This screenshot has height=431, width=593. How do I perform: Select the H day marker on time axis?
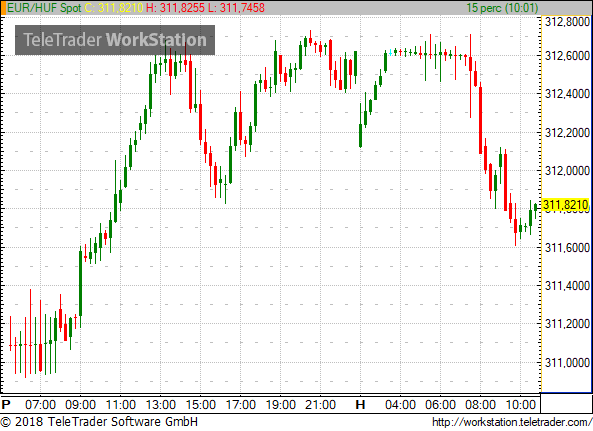point(360,405)
